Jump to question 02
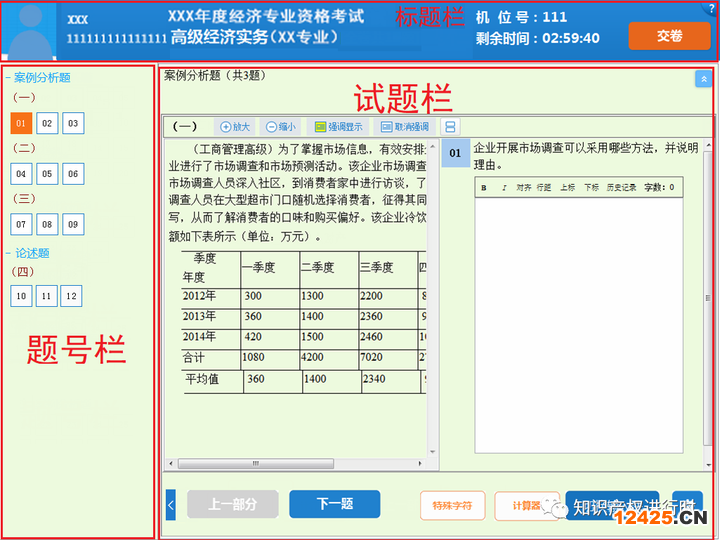The width and height of the screenshot is (720, 540). [47, 123]
